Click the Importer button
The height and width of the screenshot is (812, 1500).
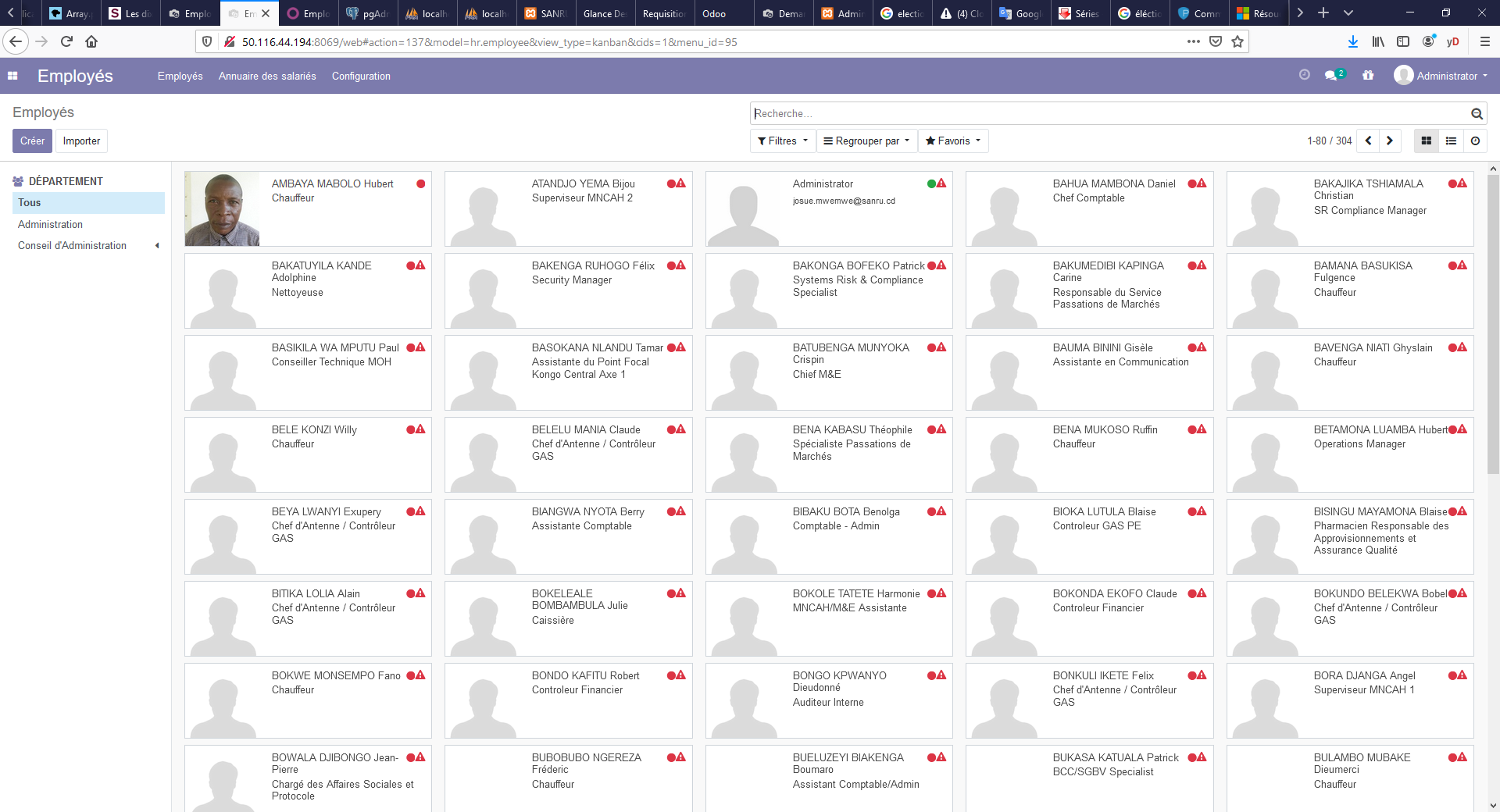81,141
